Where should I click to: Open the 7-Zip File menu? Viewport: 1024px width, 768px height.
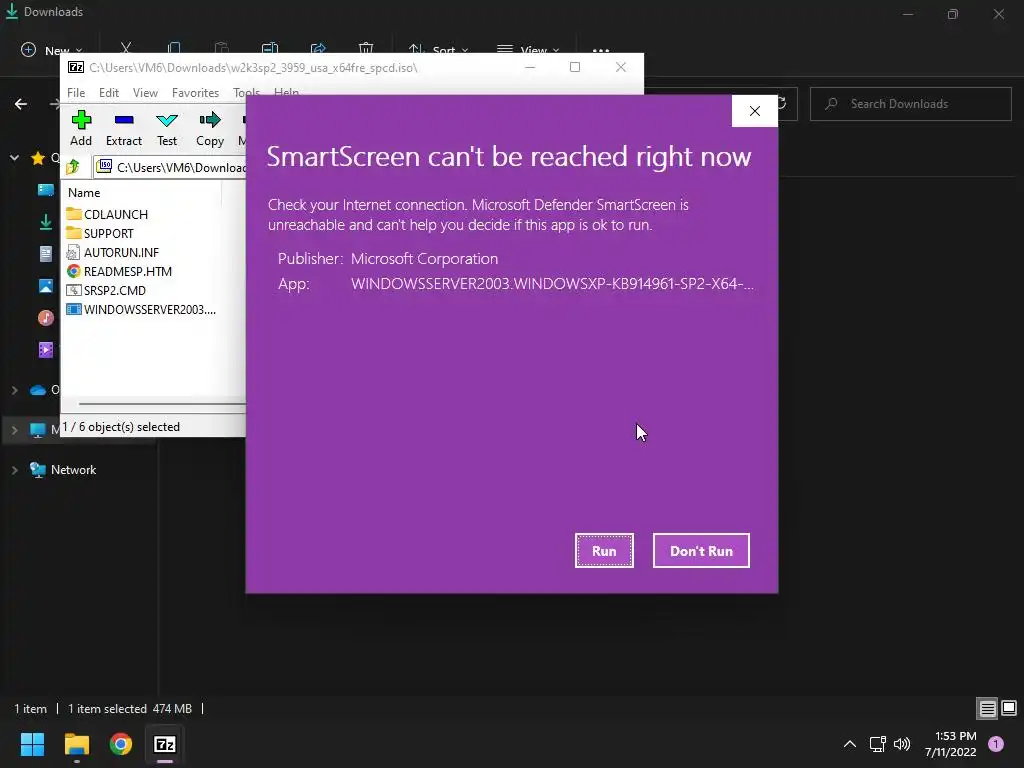(76, 93)
